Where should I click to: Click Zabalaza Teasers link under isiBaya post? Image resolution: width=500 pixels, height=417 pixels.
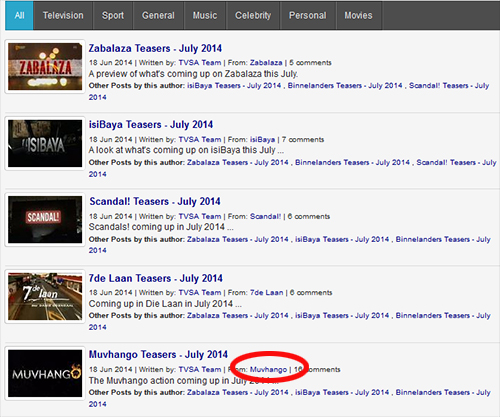(x=238, y=162)
